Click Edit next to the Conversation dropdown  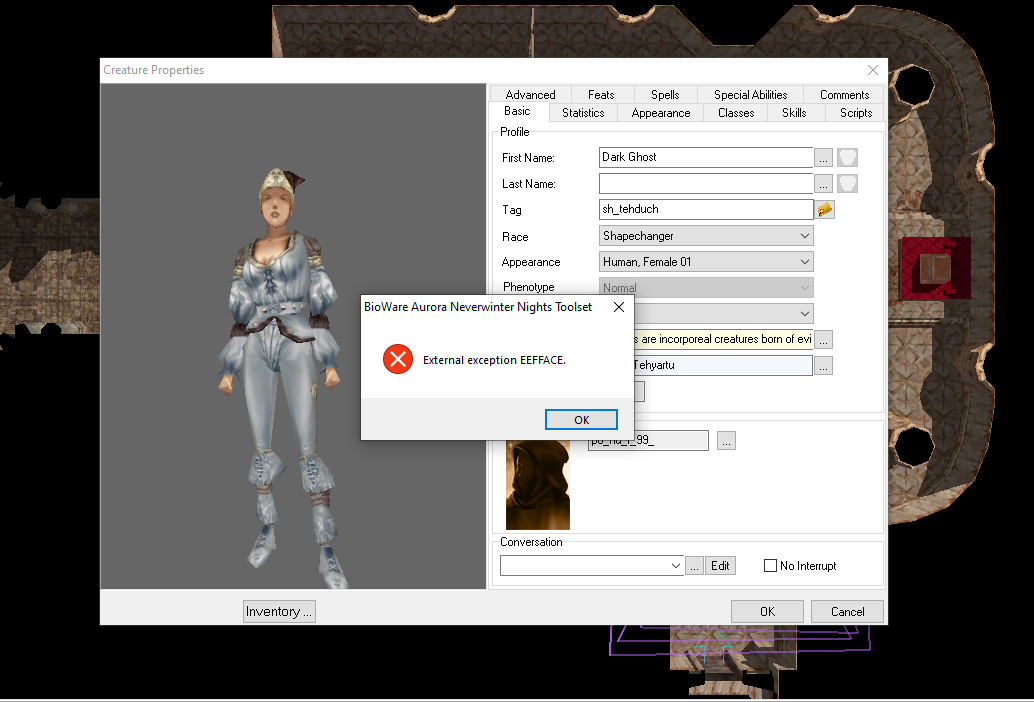pos(720,565)
